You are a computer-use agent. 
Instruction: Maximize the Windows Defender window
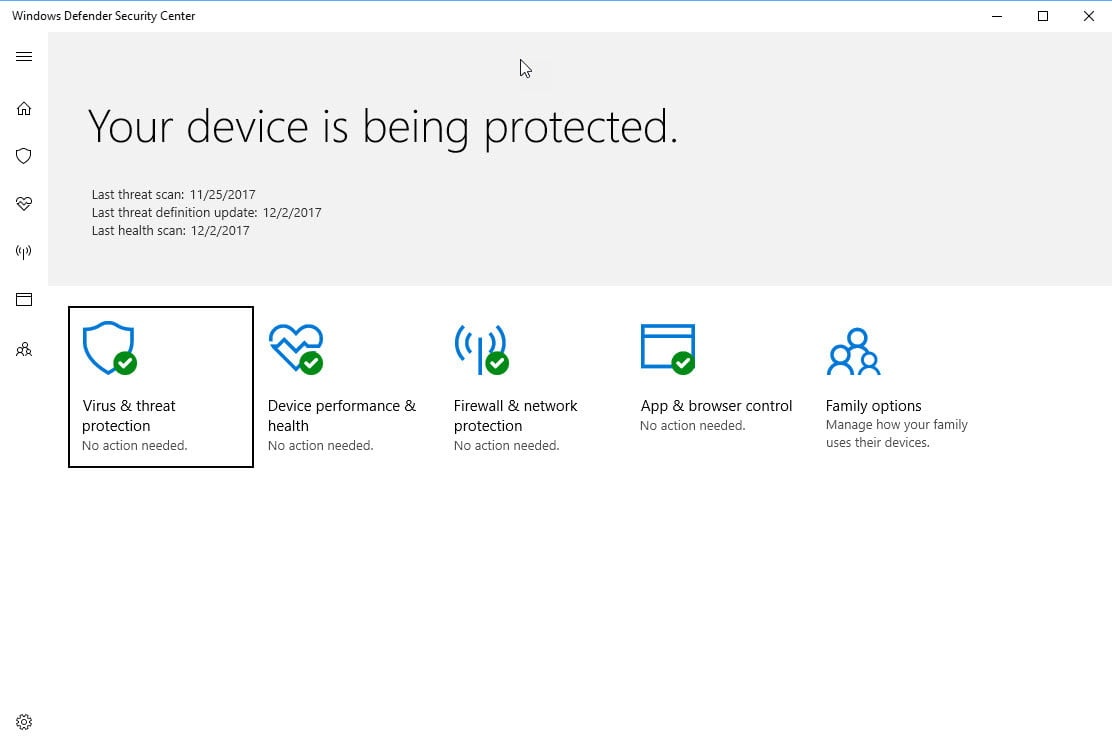click(1043, 16)
